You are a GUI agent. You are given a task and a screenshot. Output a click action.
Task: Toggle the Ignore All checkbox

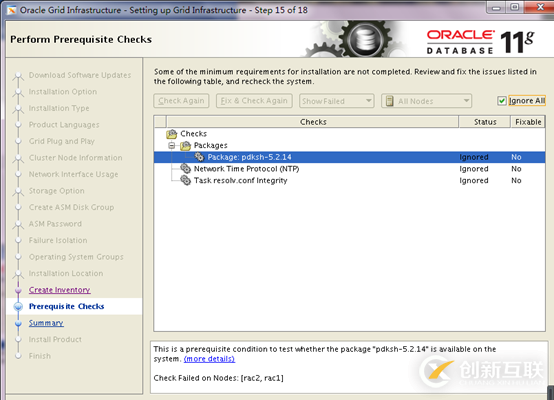click(502, 101)
